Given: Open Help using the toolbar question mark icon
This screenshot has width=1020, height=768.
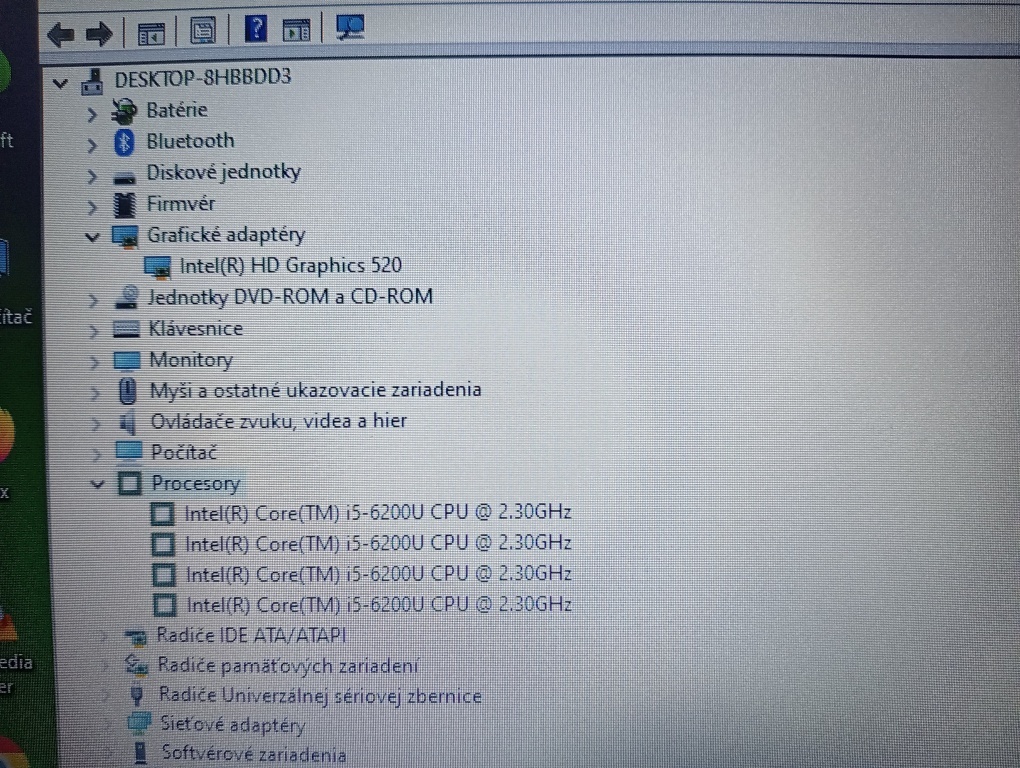Looking at the screenshot, I should (256, 29).
